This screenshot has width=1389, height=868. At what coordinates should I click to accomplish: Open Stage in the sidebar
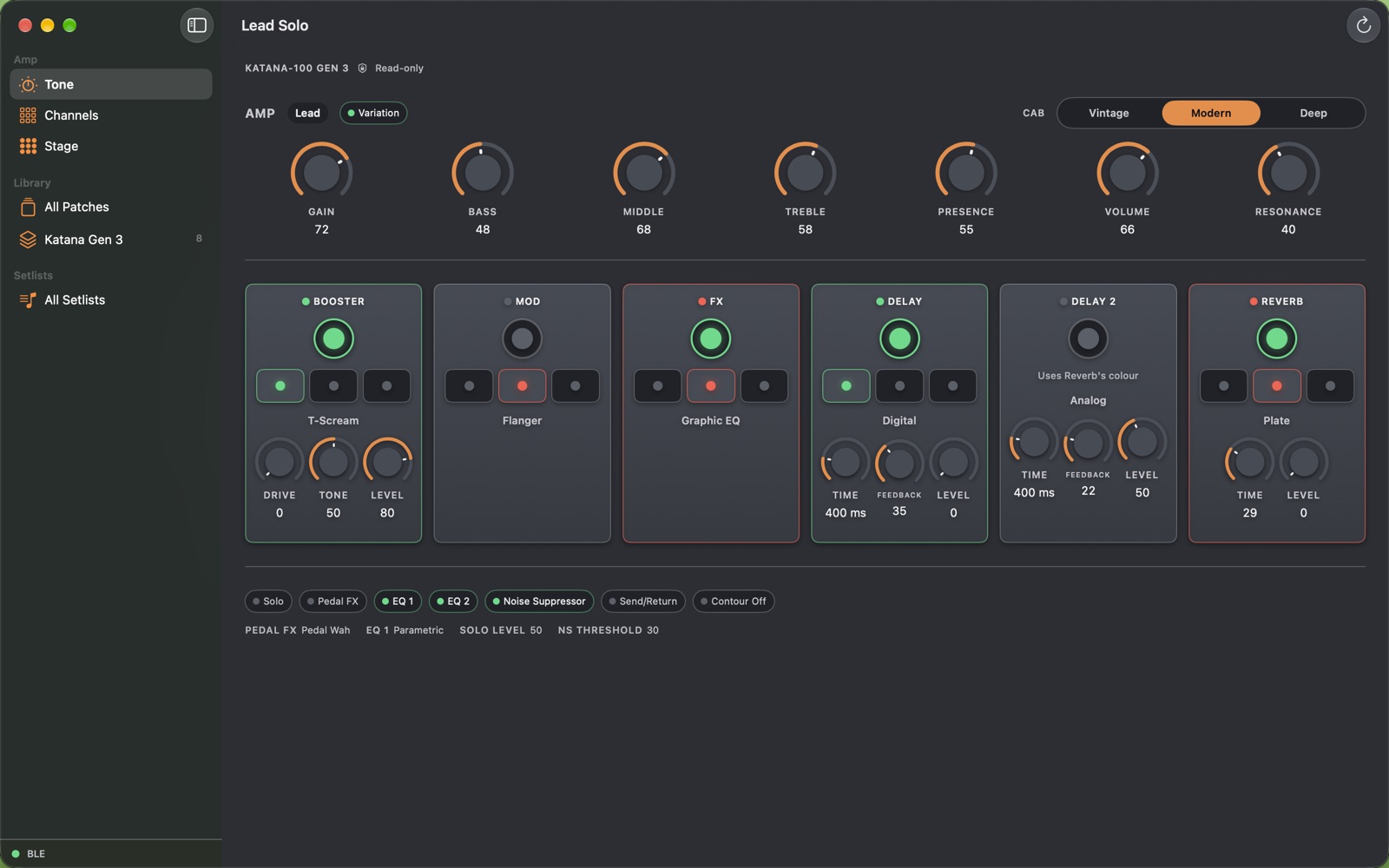tap(111, 147)
